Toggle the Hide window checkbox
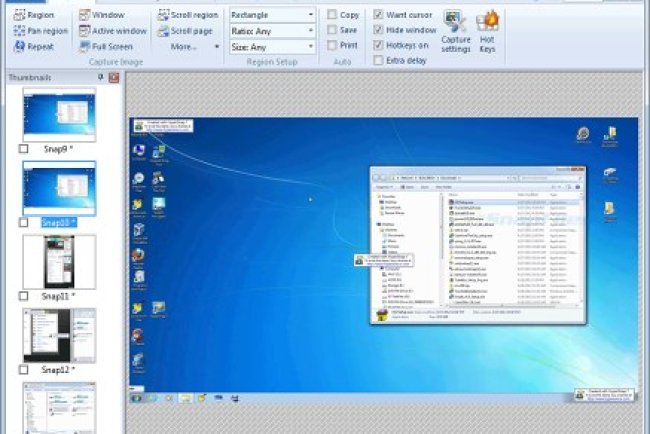650x434 pixels. point(378,30)
